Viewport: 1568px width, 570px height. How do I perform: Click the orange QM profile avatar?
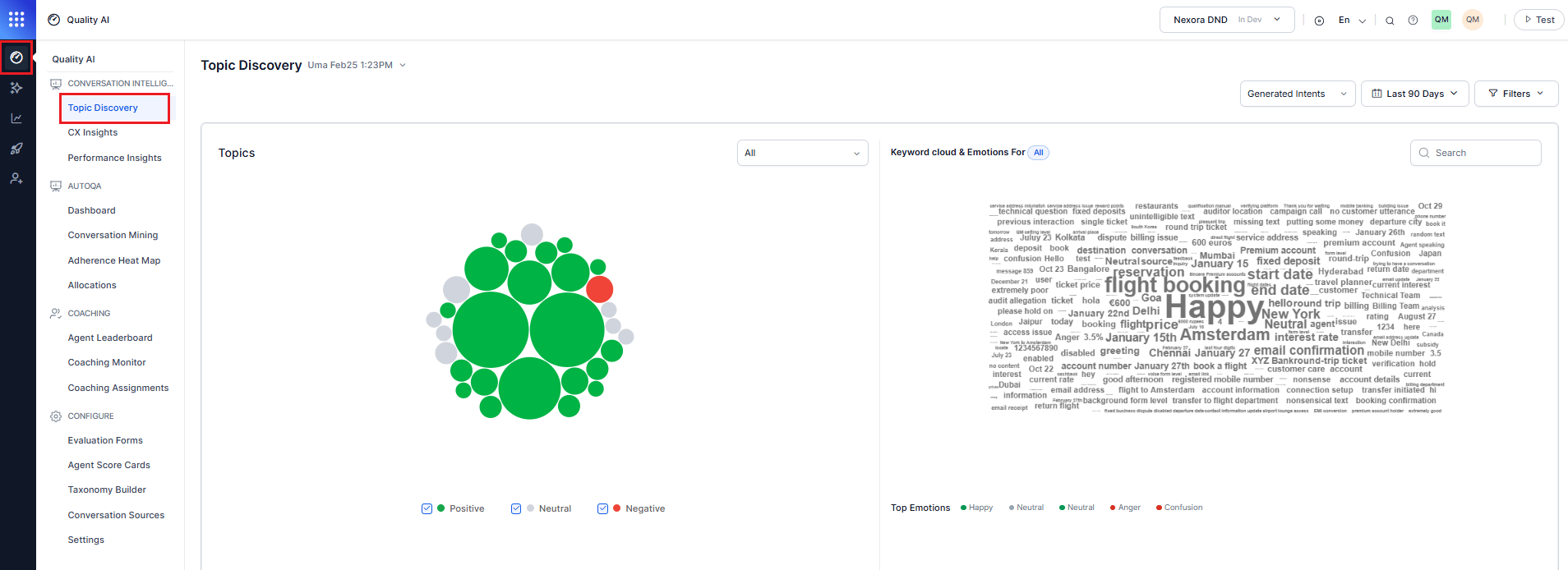pos(1473,20)
